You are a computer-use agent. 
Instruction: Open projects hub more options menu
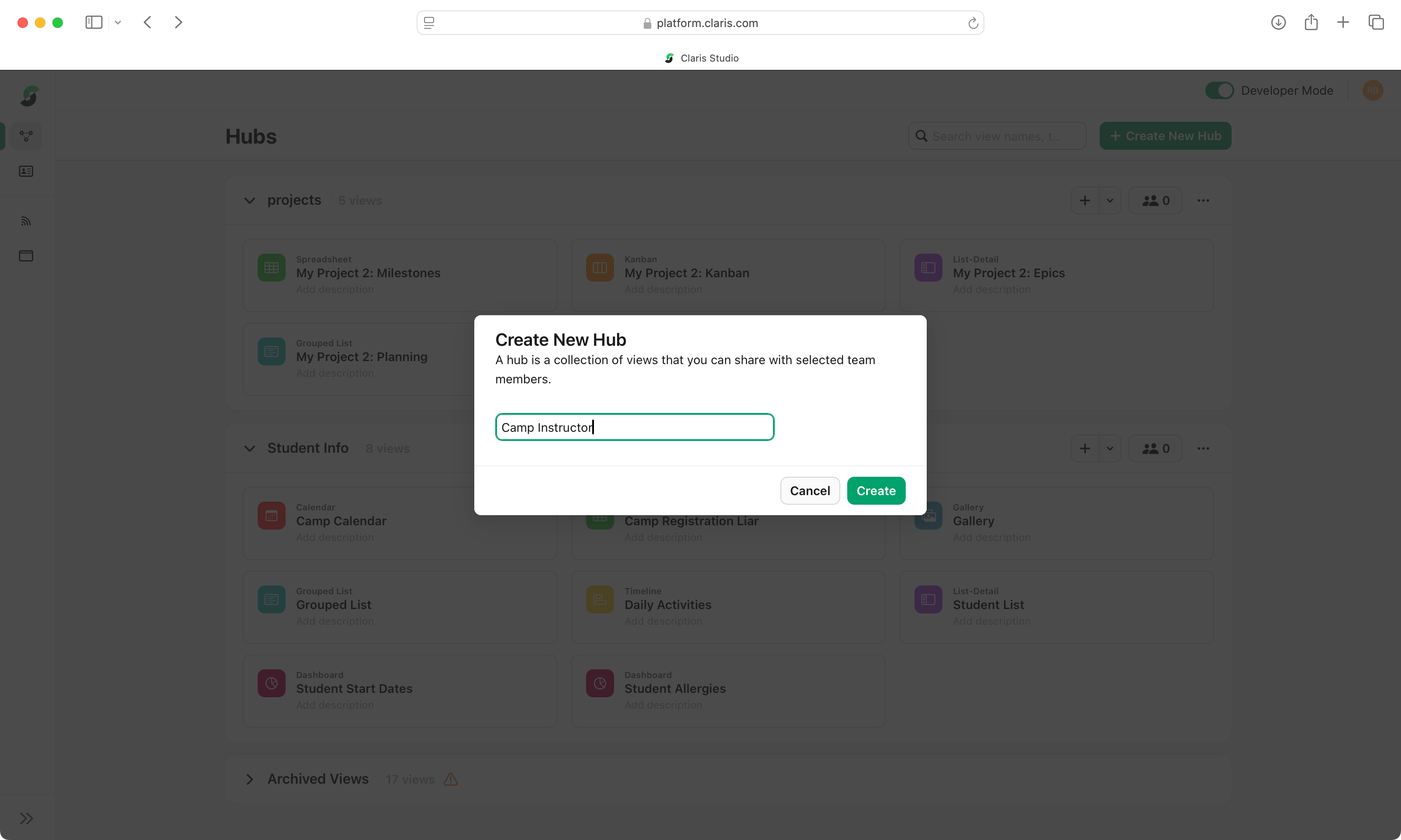1203,200
